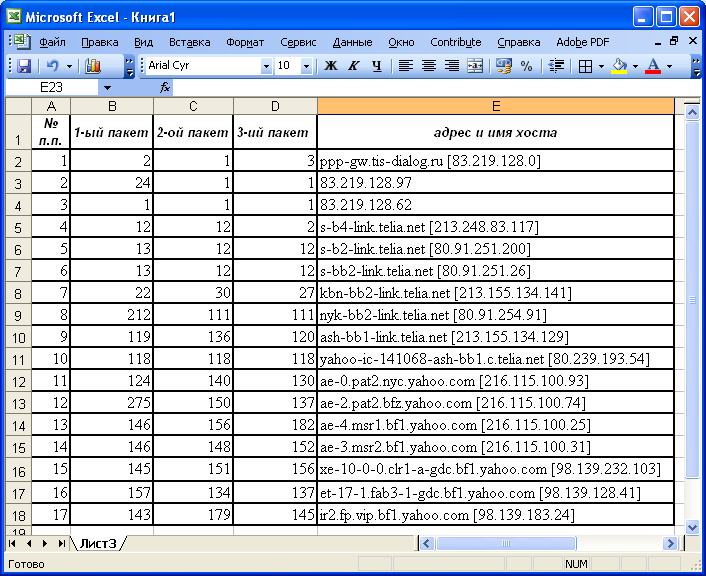This screenshot has width=706, height=576.
Task: Restore the workbook window in menu bar
Action: (x=674, y=41)
